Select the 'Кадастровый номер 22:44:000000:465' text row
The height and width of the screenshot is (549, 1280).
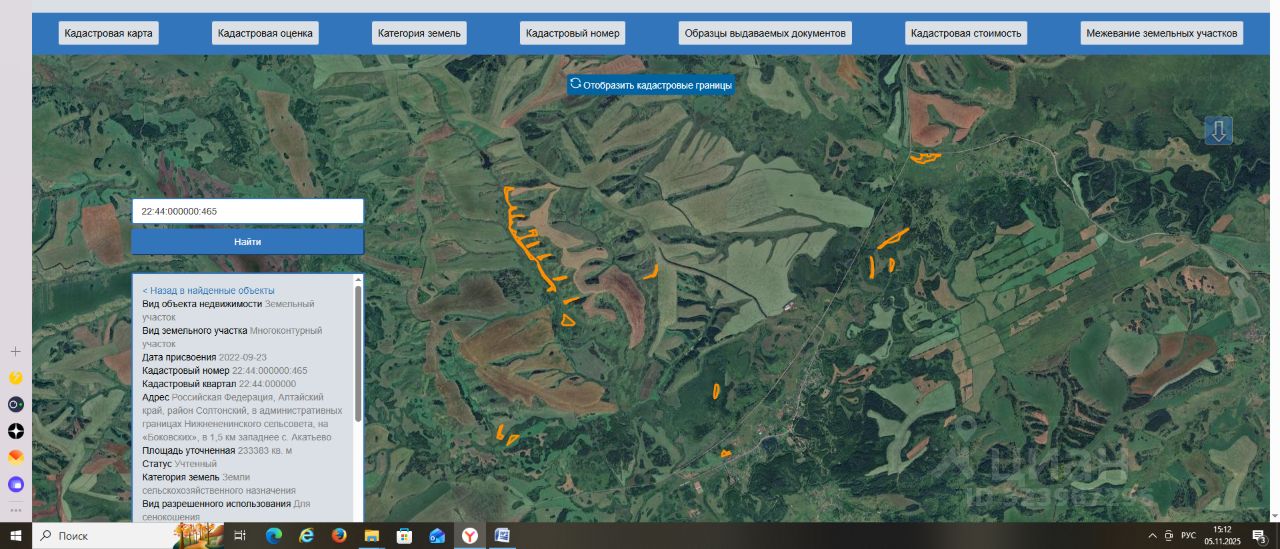225,370
